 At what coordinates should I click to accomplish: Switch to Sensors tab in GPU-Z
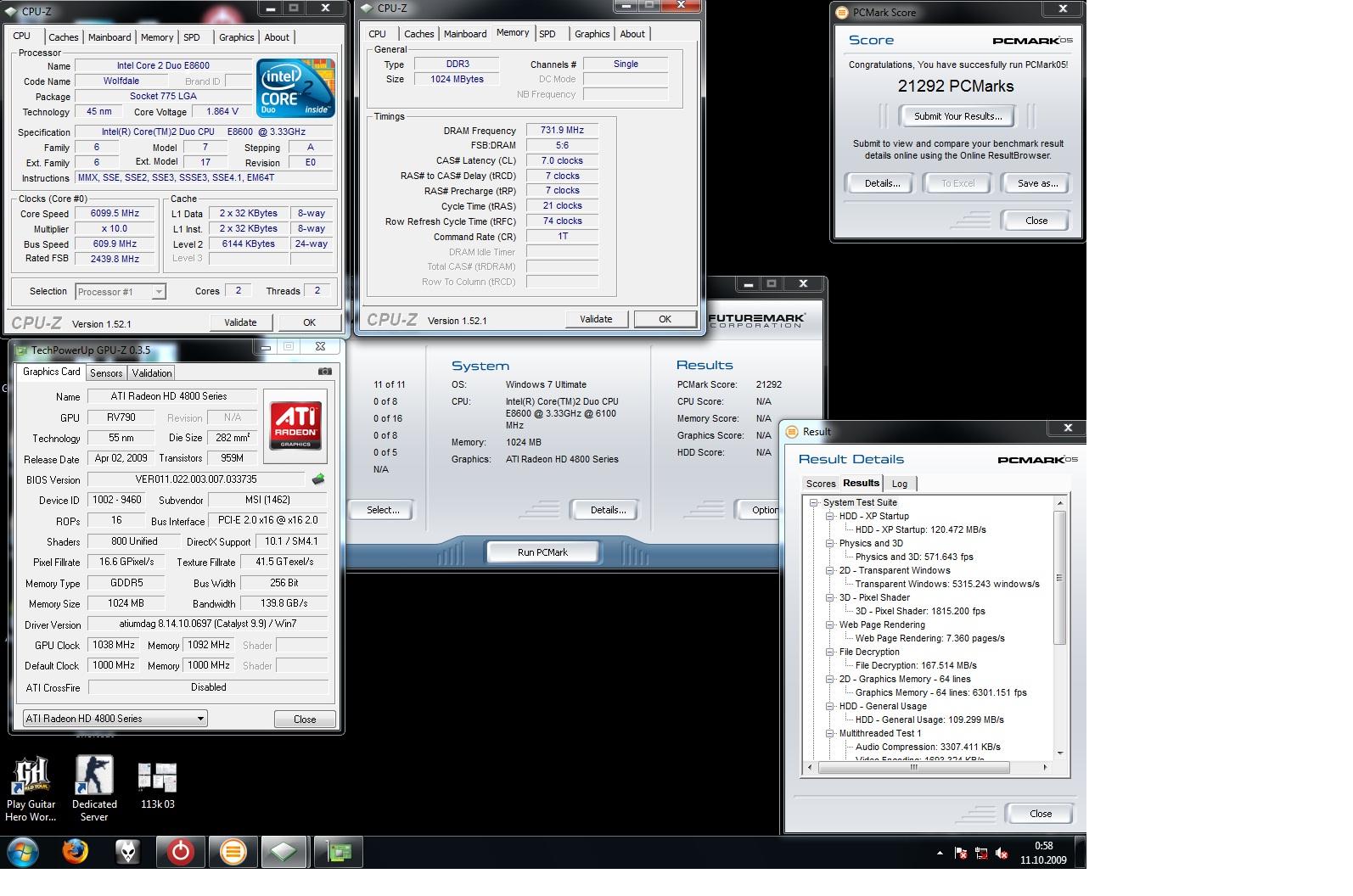tap(106, 373)
